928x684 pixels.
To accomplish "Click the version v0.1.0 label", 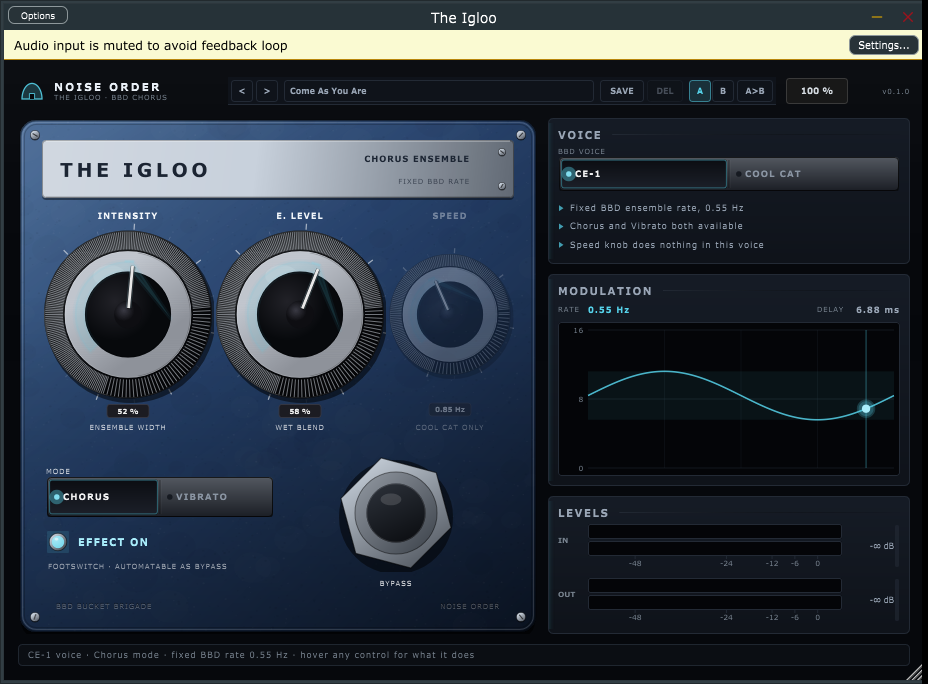I will 895,92.
